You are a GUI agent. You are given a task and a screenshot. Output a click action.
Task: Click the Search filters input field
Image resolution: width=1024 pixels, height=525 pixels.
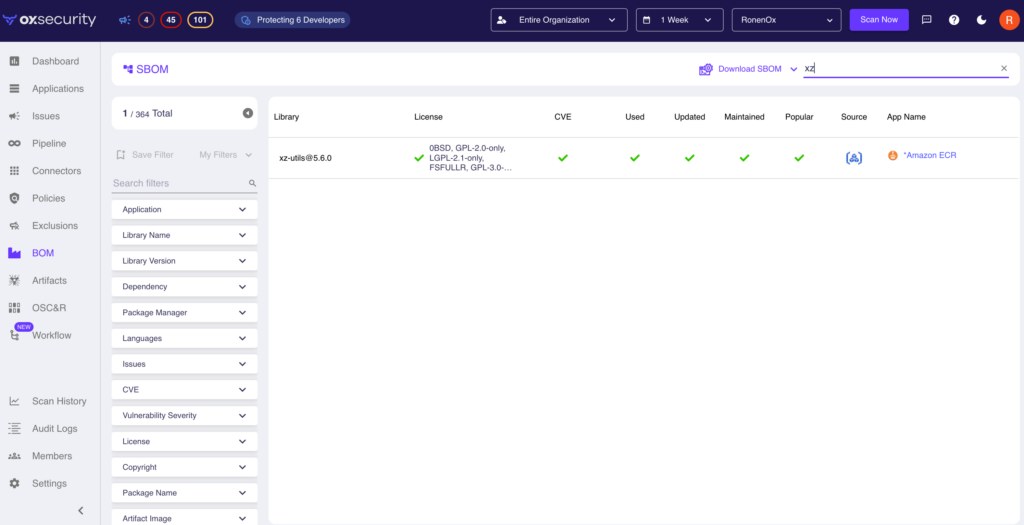point(178,184)
